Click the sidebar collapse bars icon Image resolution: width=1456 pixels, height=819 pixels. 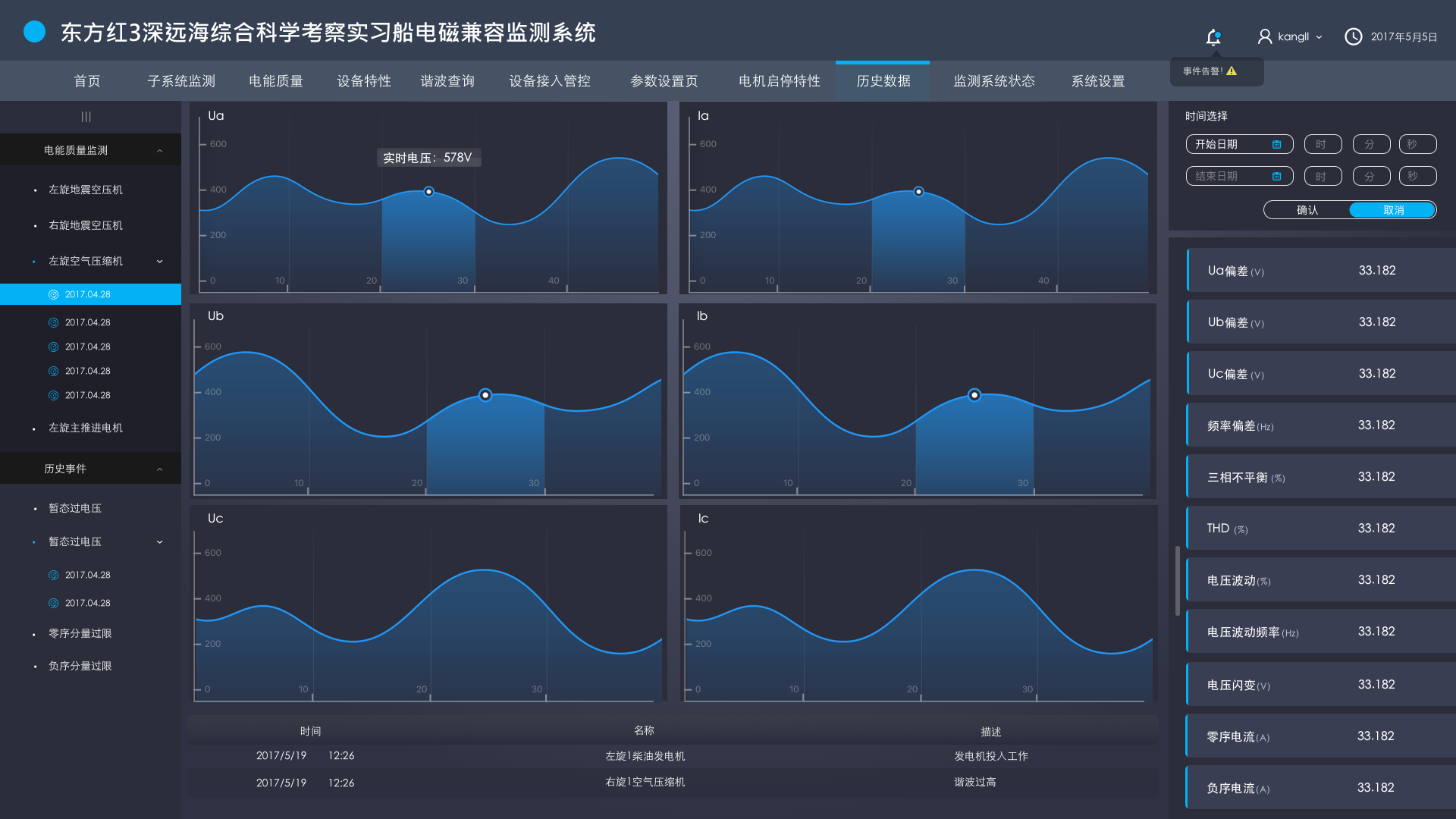click(86, 117)
